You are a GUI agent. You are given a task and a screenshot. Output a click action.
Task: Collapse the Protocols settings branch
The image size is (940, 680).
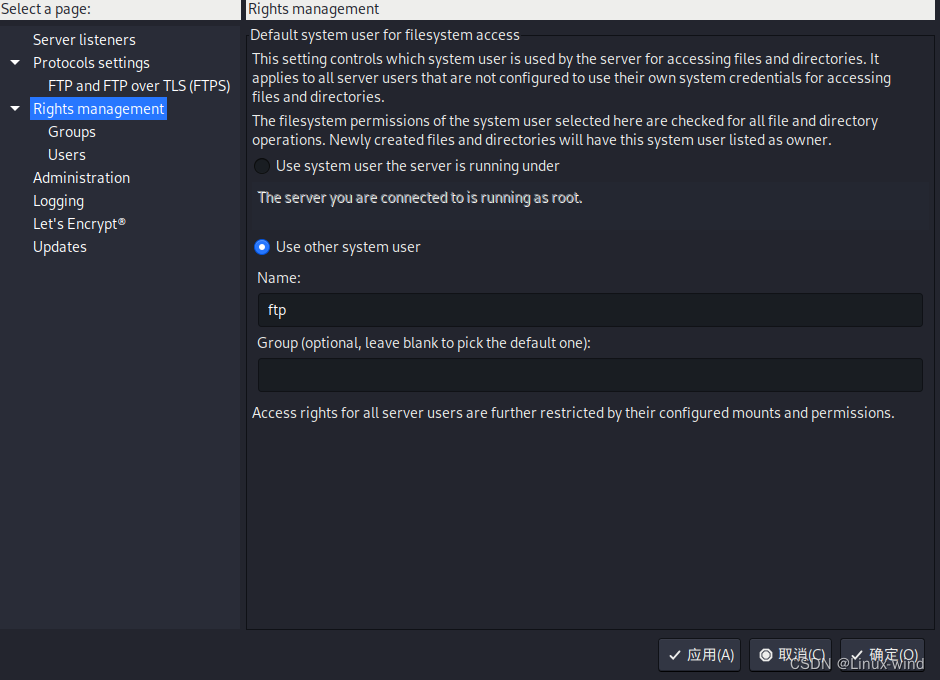point(14,62)
